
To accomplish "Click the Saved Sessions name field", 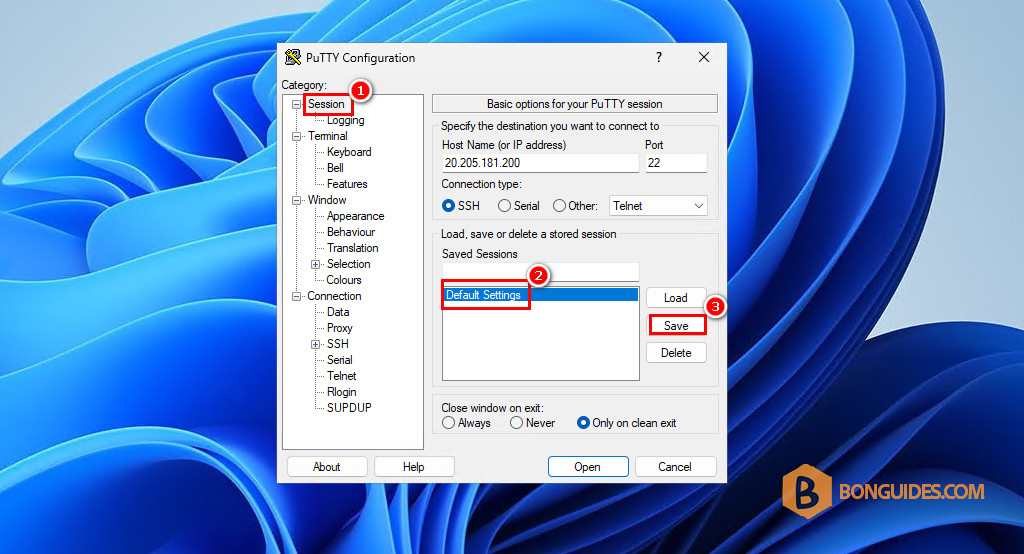I will tap(540, 272).
